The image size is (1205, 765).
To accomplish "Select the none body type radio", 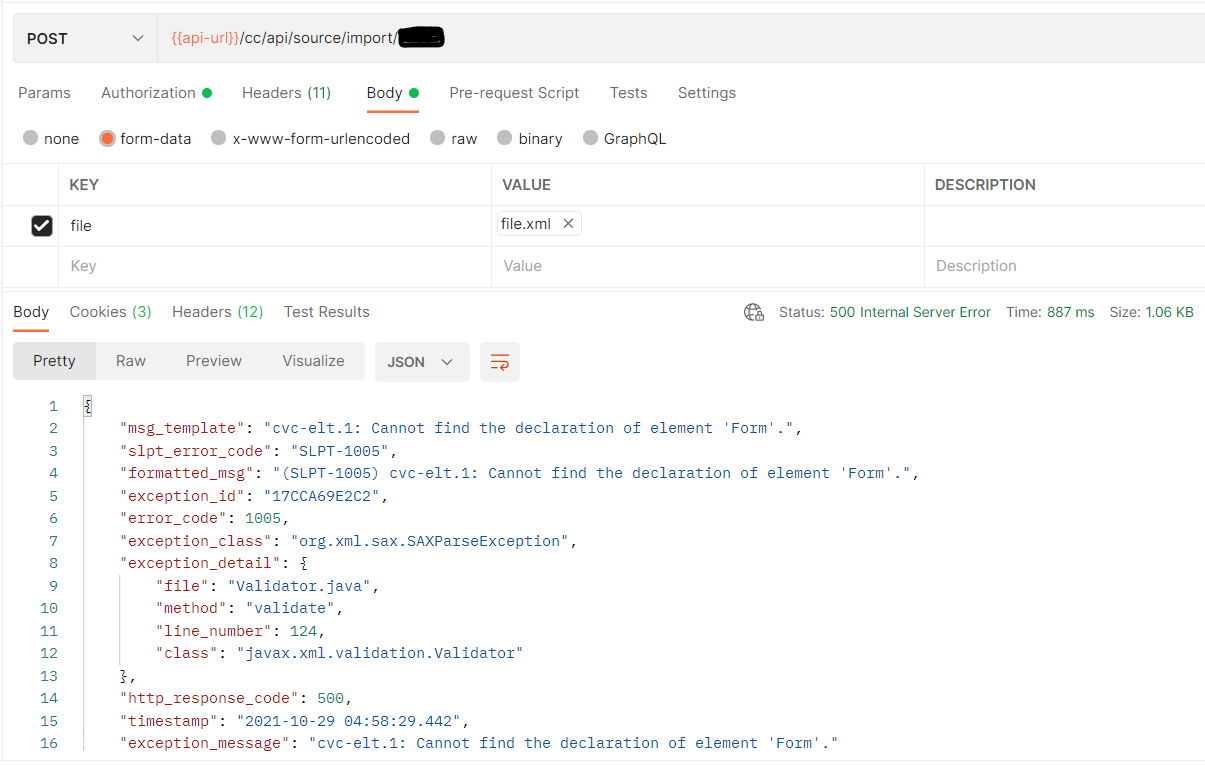I will 31,139.
